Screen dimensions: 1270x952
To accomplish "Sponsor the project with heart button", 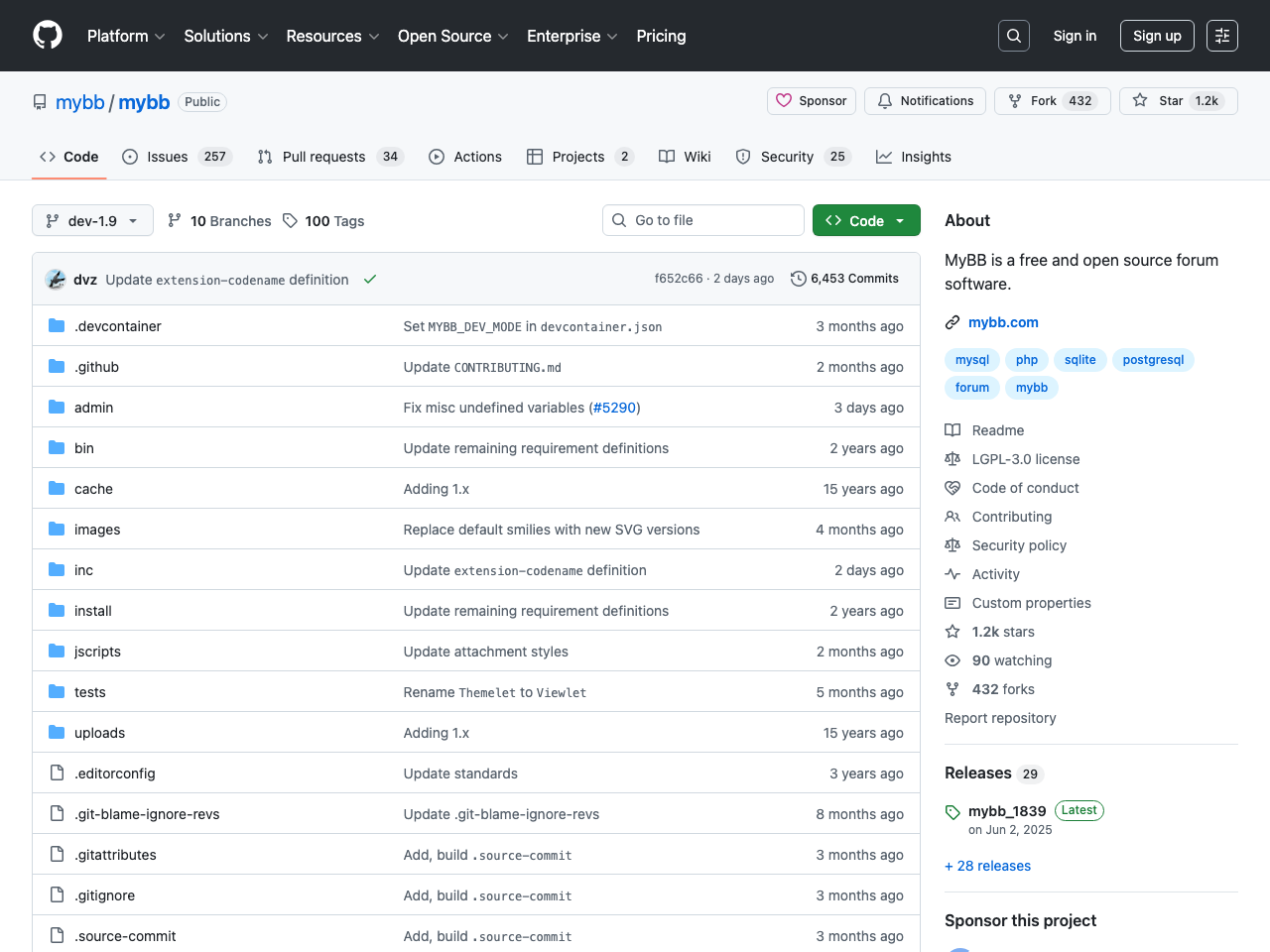I will point(811,101).
